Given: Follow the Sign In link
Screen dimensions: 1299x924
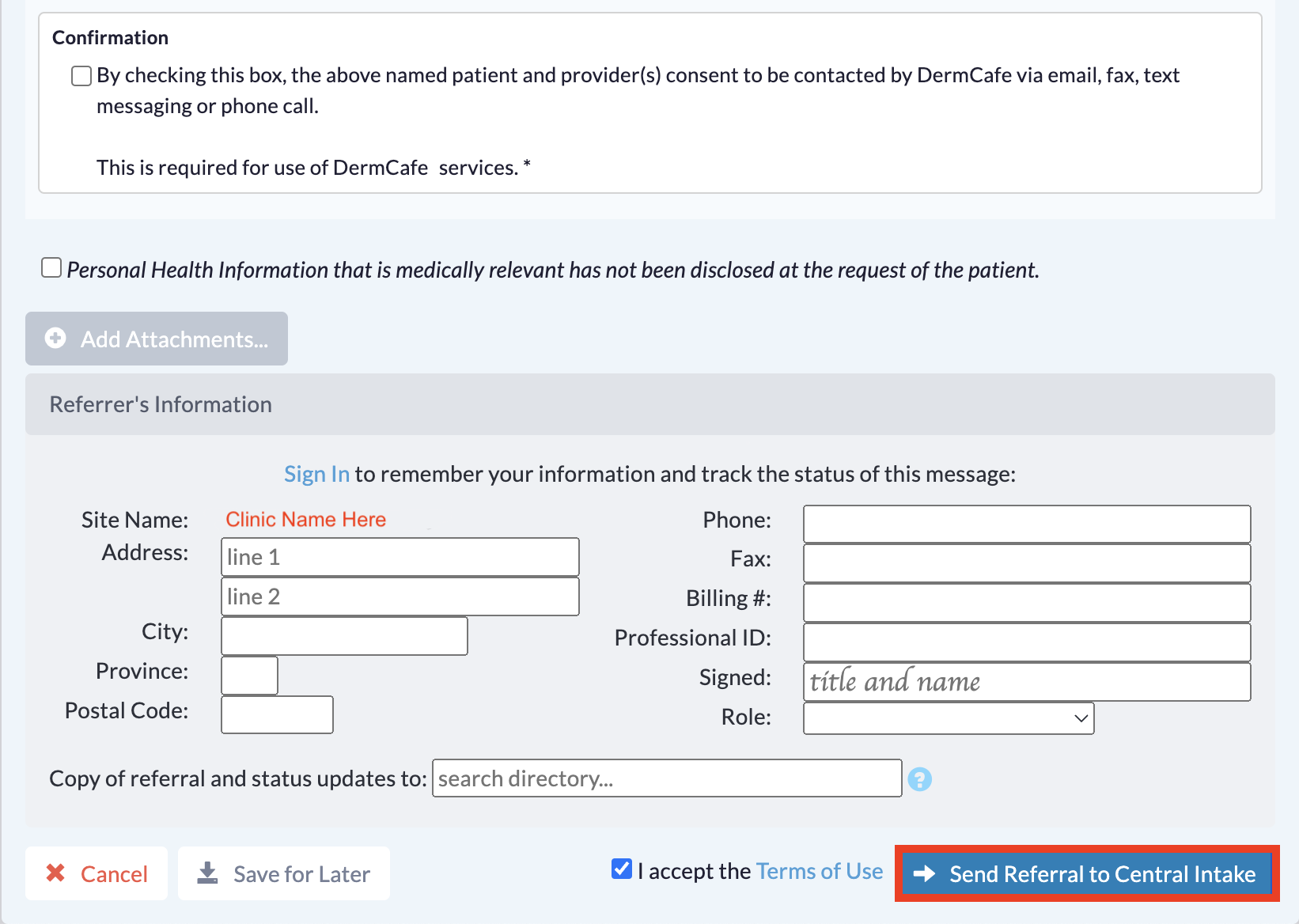Looking at the screenshot, I should pos(316,474).
